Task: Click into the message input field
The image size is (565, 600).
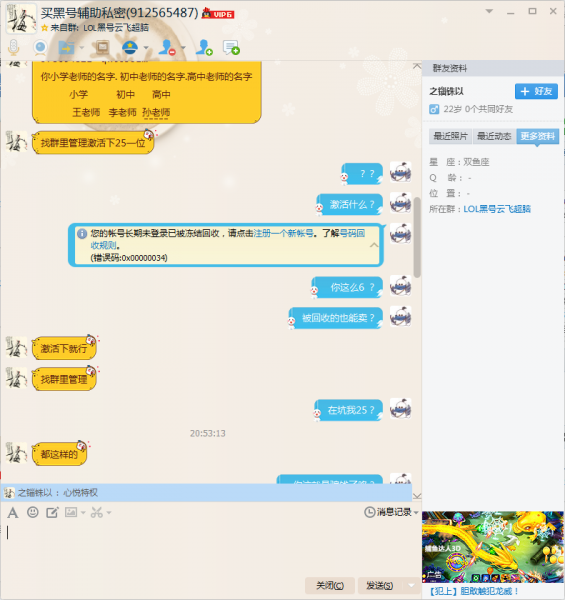Action: point(210,547)
